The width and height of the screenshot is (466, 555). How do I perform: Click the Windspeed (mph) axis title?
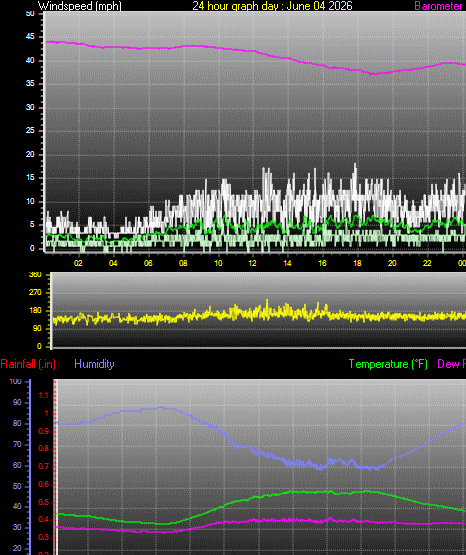click(x=80, y=6)
